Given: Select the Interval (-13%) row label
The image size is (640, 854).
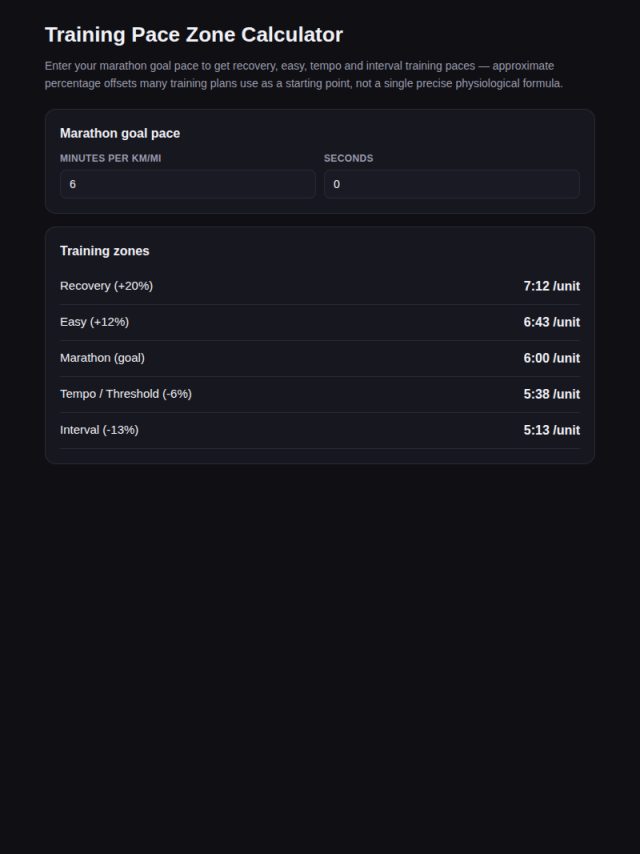Looking at the screenshot, I should point(99,430).
